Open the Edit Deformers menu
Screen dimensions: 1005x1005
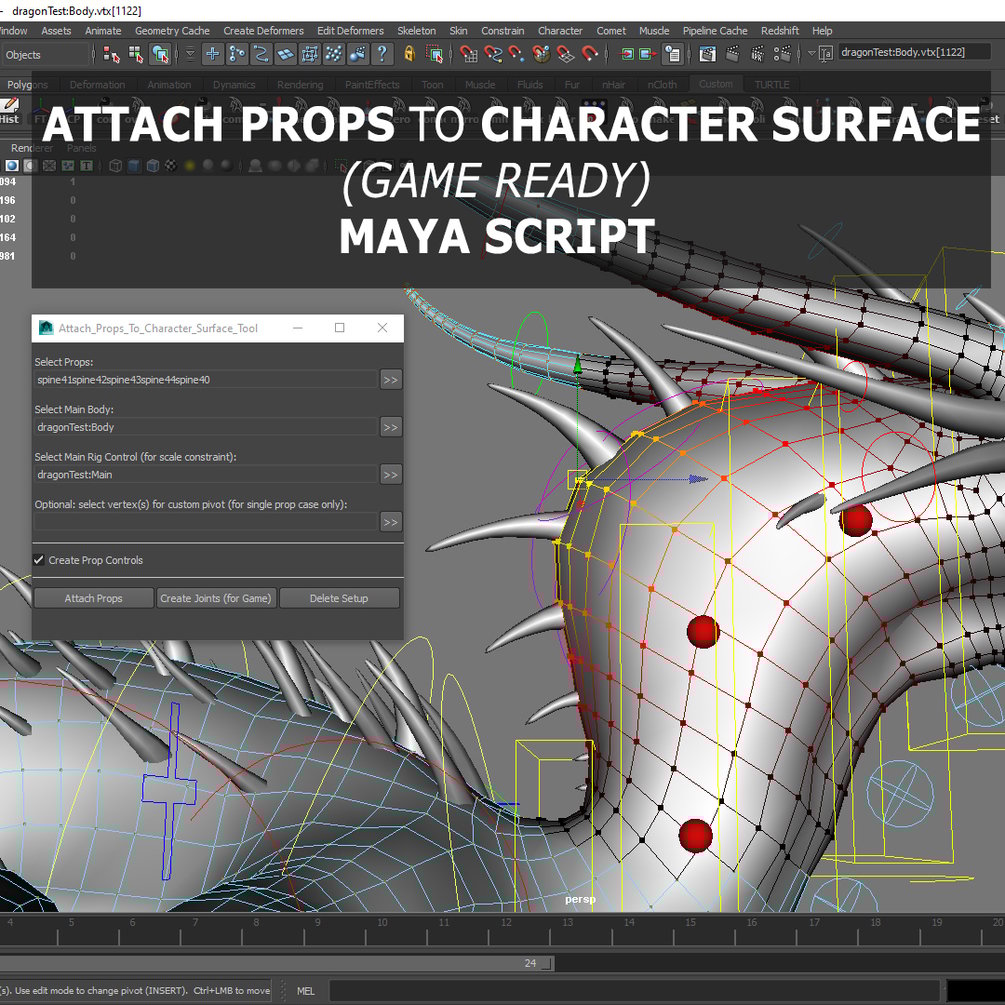pos(350,31)
